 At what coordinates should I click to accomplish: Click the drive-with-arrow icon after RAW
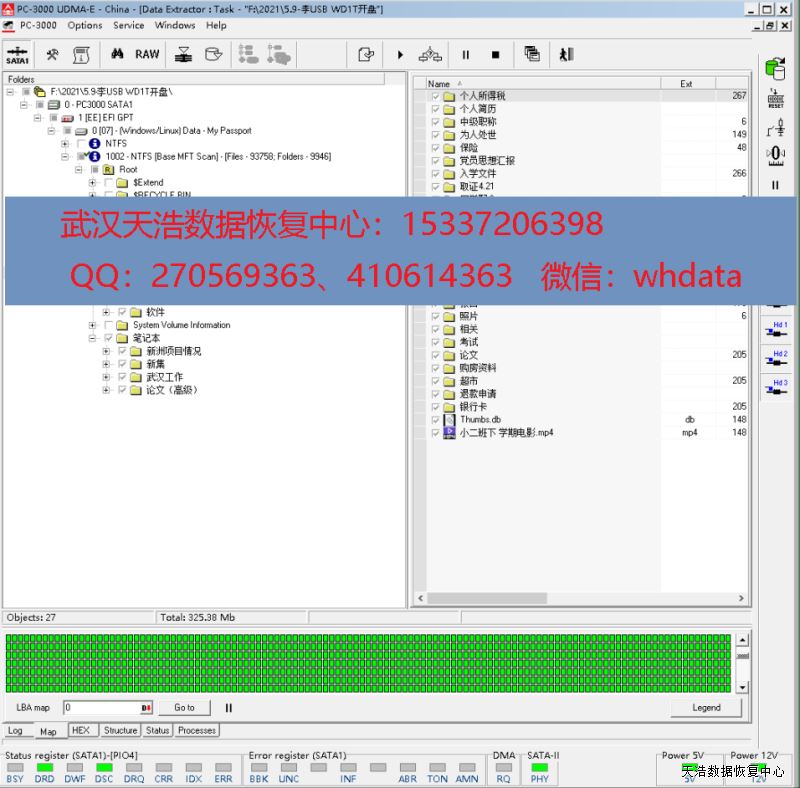pyautogui.click(x=183, y=55)
